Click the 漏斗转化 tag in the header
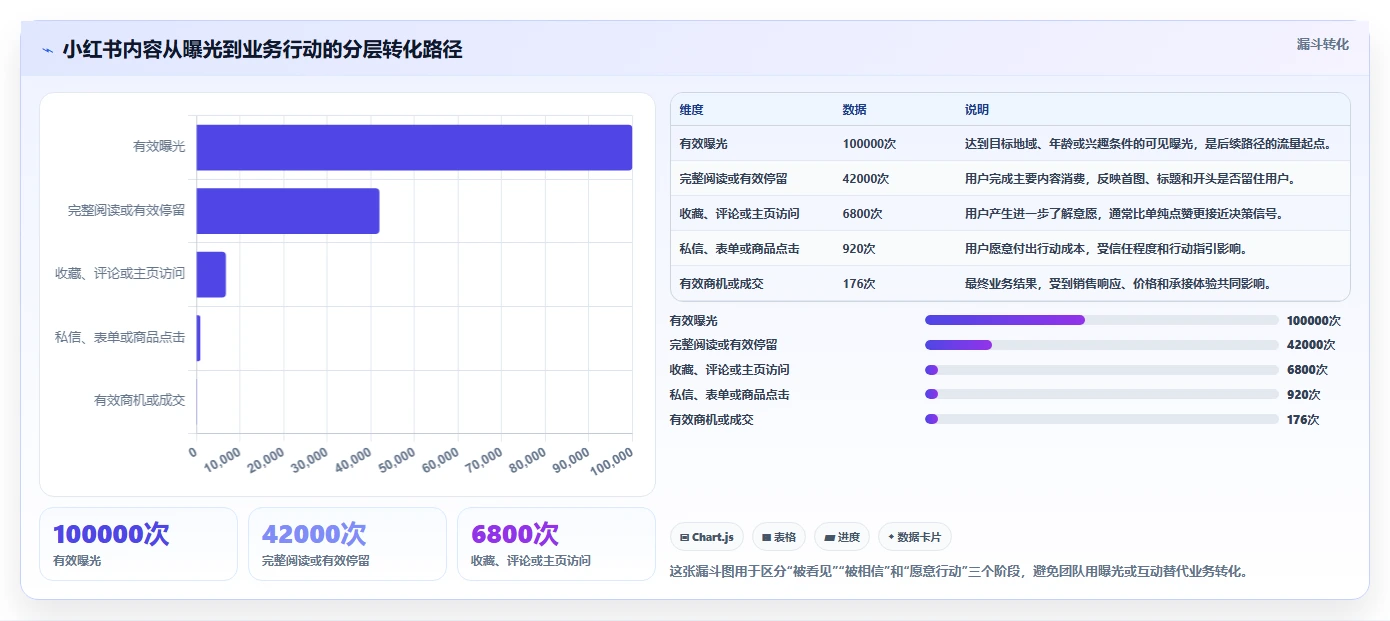Image resolution: width=1390 pixels, height=621 pixels. (x=1322, y=45)
